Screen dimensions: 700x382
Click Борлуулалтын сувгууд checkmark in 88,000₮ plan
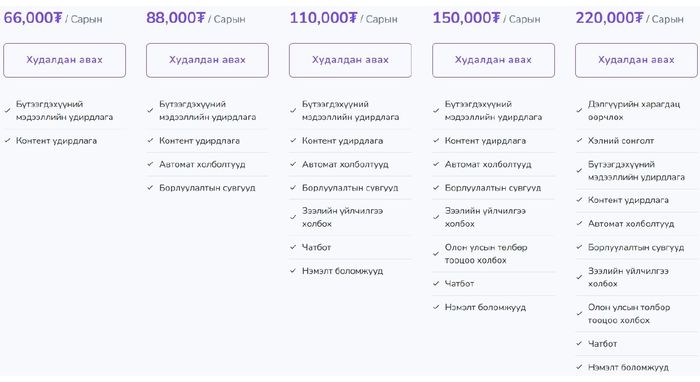tap(150, 188)
